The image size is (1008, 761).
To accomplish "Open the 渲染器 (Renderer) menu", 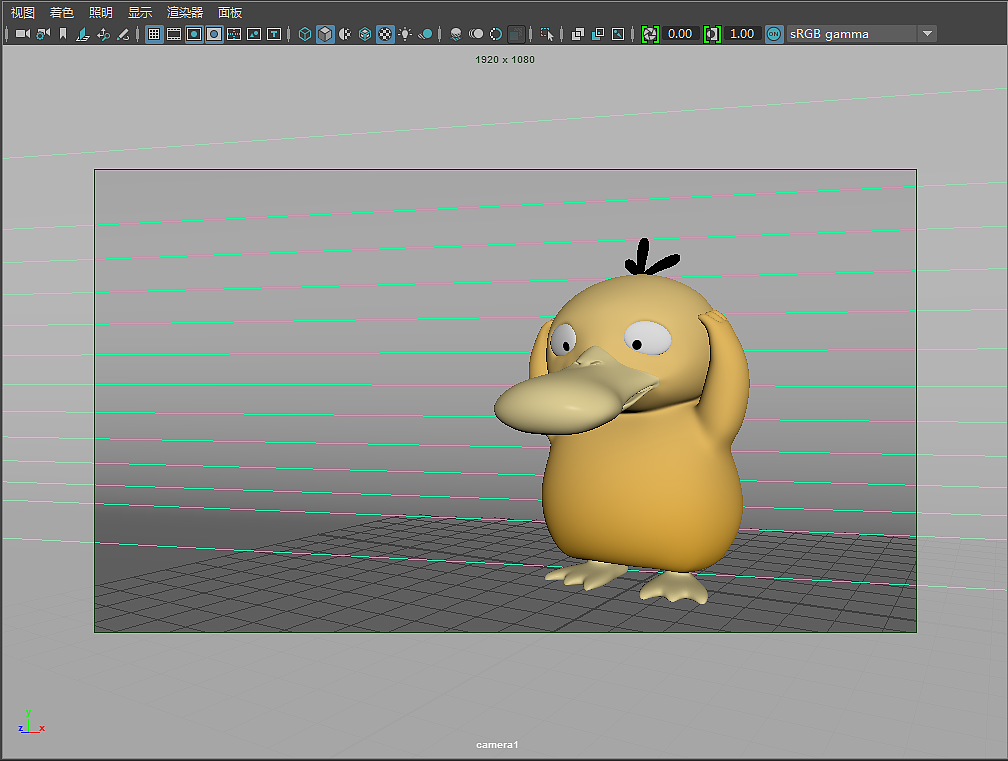I will click(x=185, y=13).
